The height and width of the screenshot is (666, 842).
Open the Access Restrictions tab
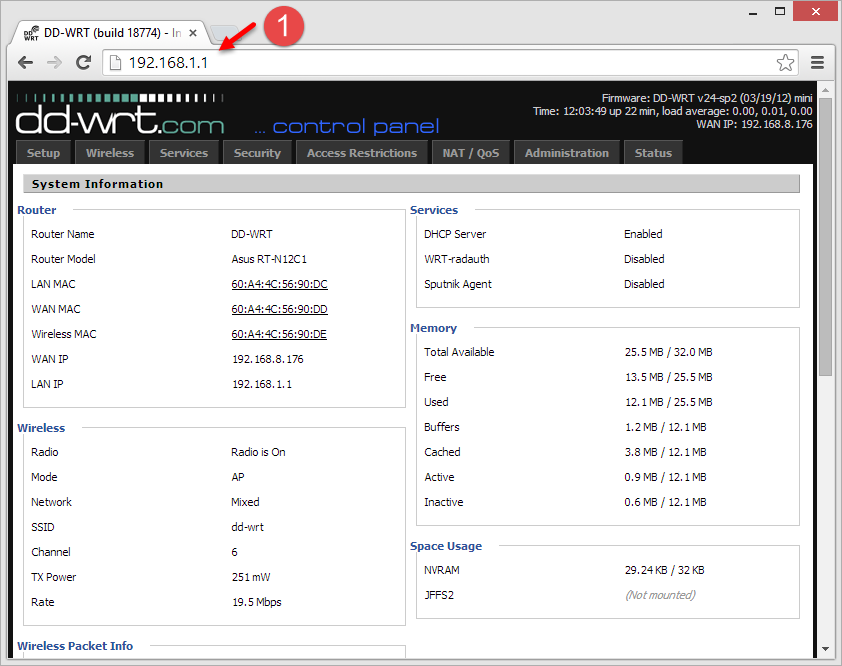point(362,153)
